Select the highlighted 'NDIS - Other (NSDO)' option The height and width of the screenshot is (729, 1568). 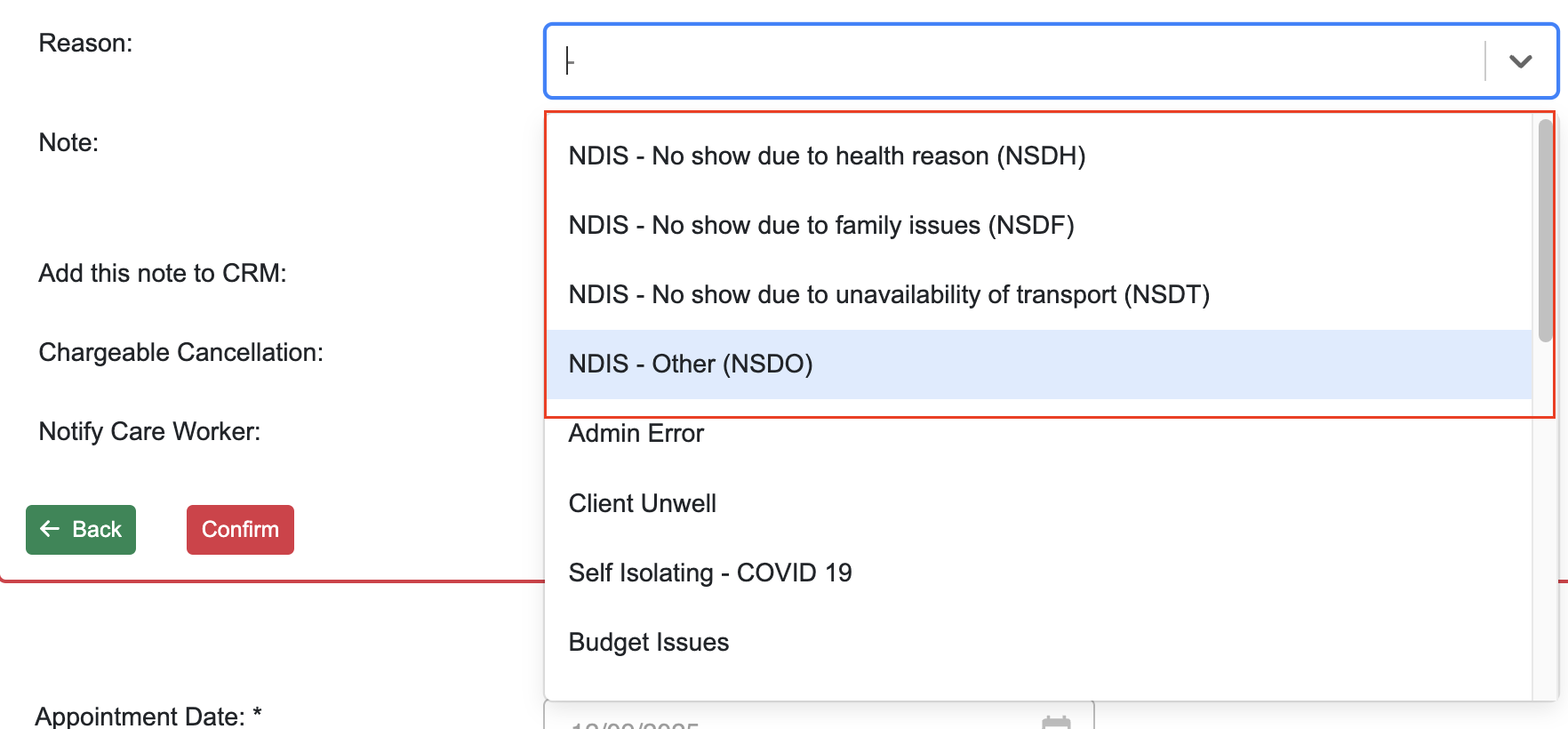pos(691,364)
